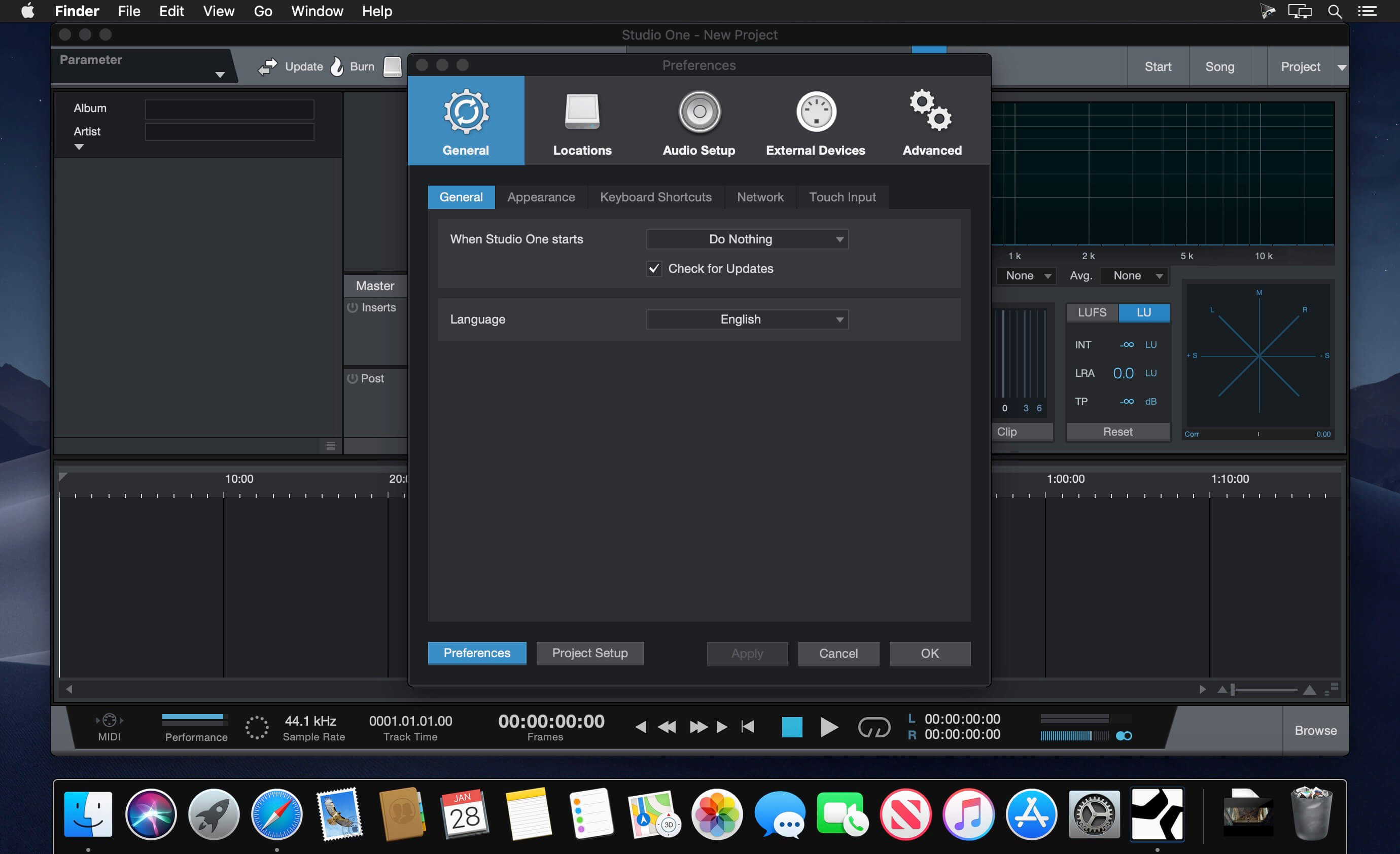Click the Album text field
The image size is (1400, 854).
(230, 109)
